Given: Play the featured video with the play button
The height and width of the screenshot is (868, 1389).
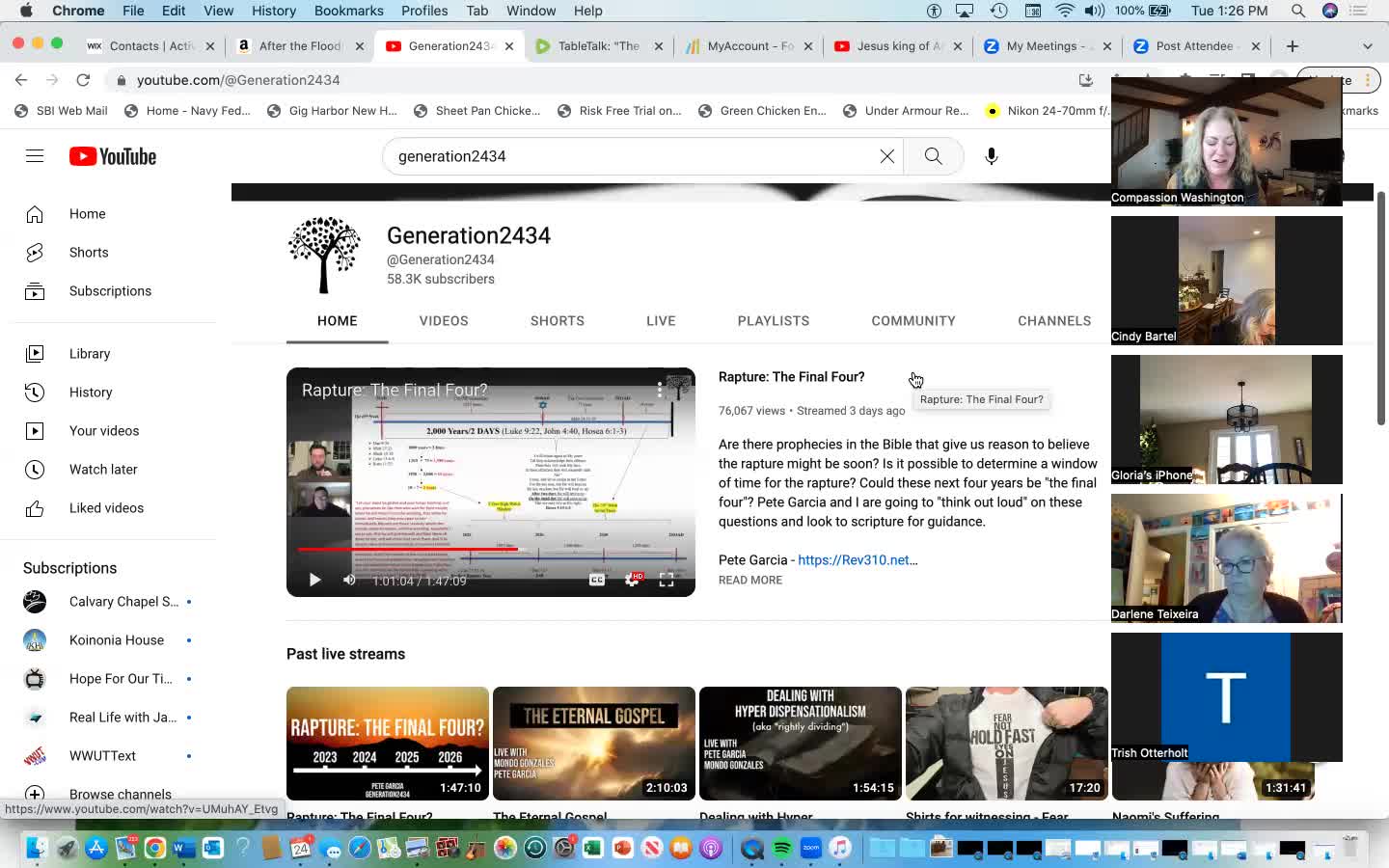Looking at the screenshot, I should [x=314, y=580].
